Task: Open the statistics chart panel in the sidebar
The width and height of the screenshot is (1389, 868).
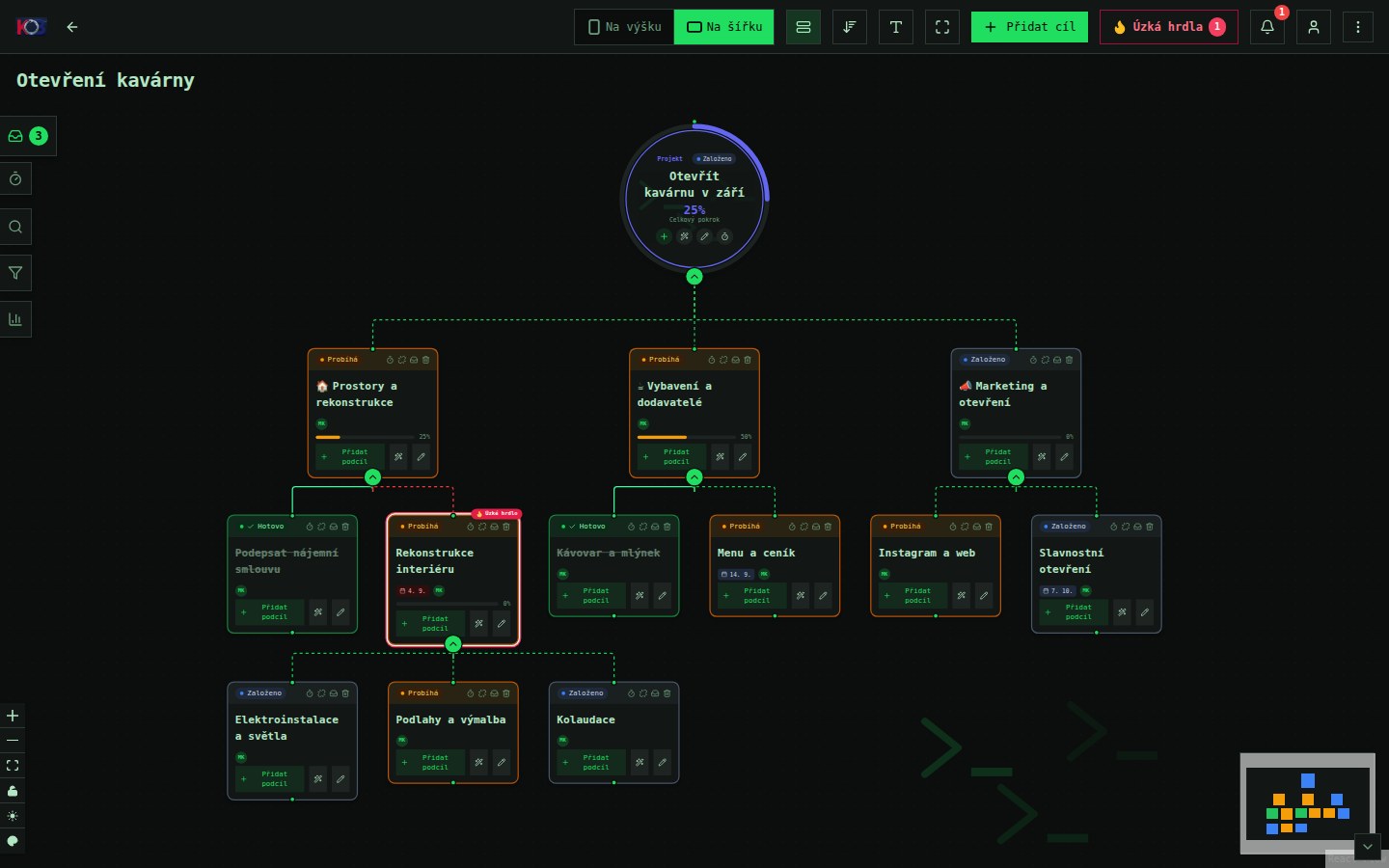Action: [15, 319]
